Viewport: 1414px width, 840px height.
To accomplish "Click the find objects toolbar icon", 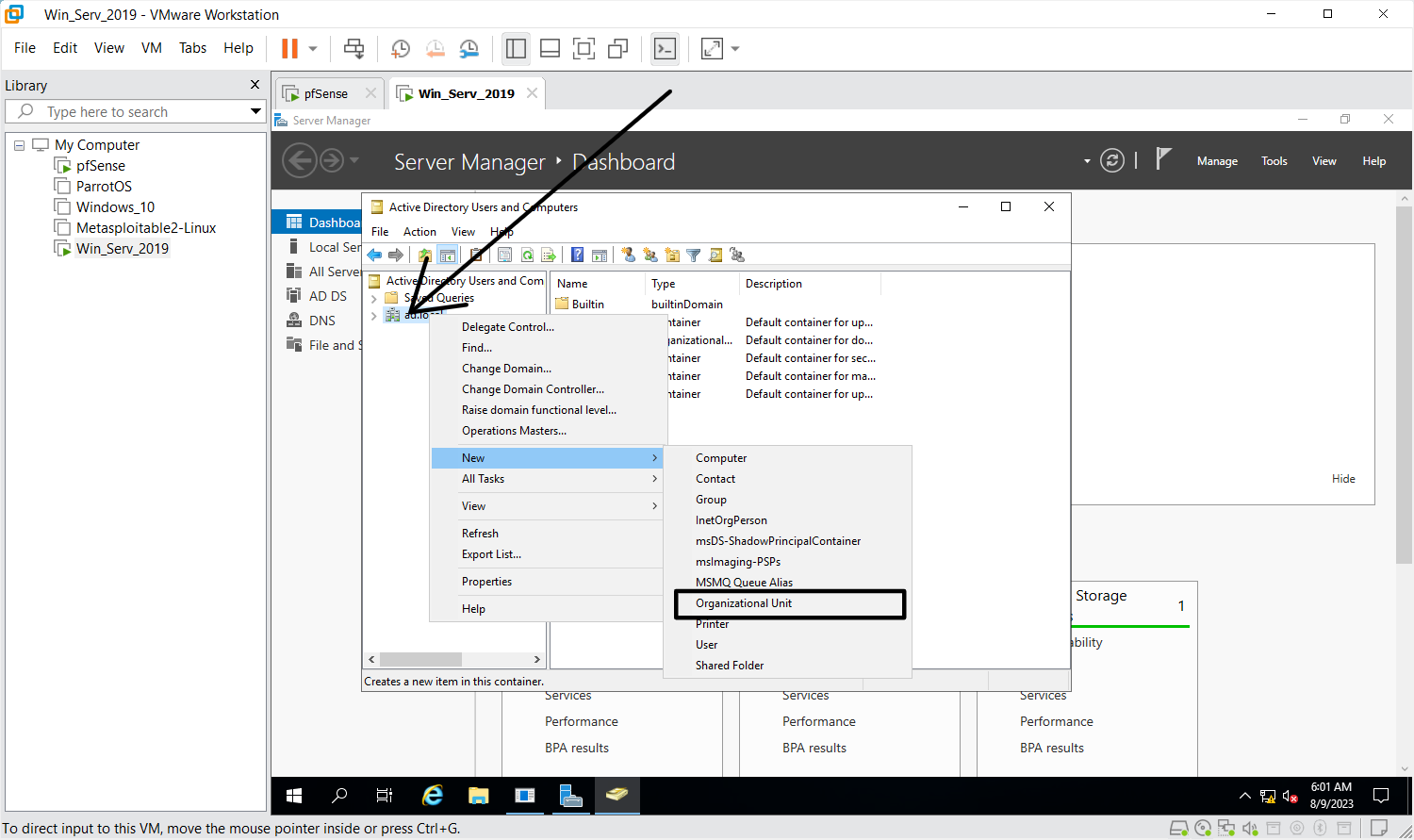I will coord(715,255).
